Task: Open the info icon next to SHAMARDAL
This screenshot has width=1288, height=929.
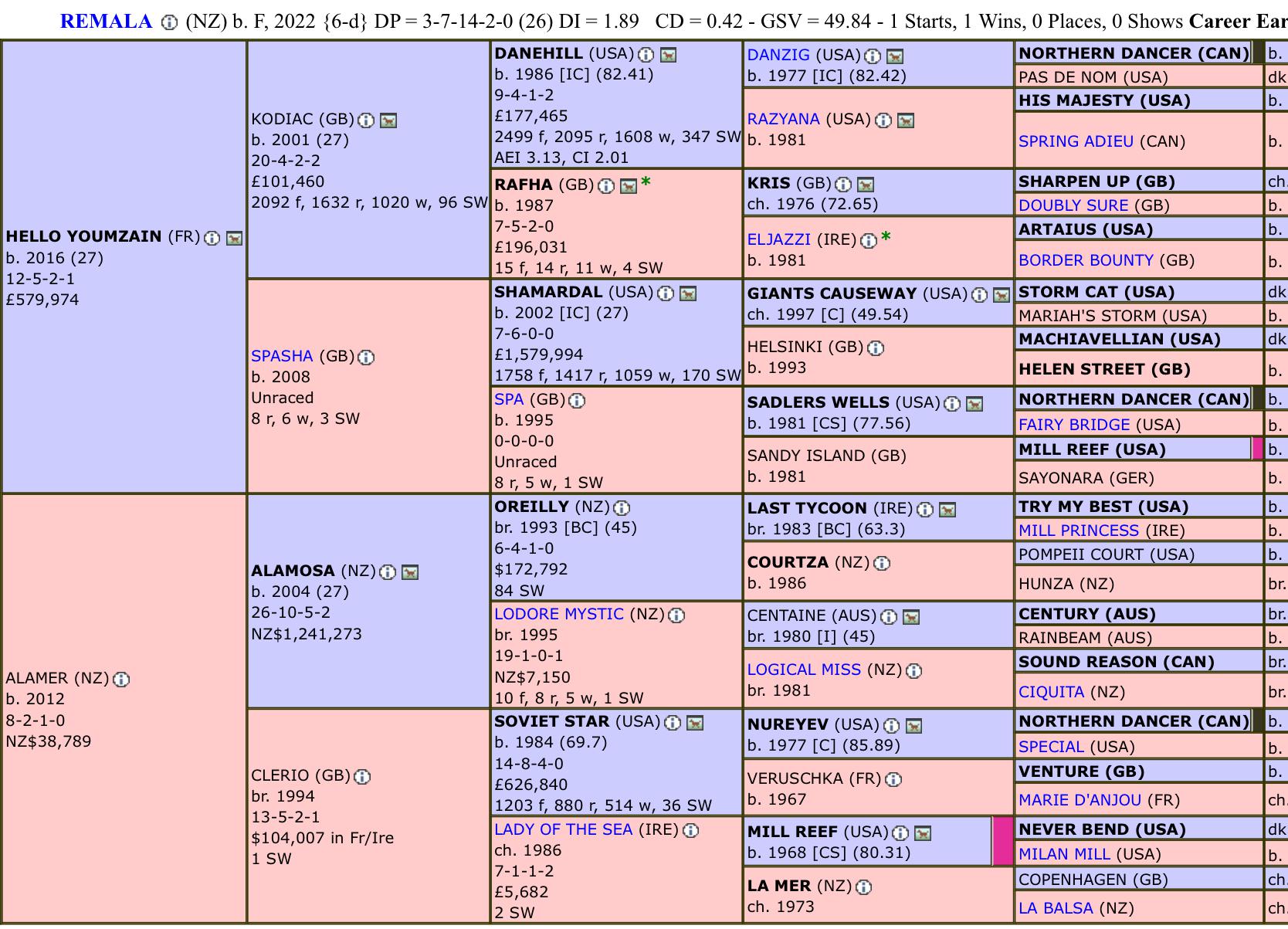Action: [666, 293]
